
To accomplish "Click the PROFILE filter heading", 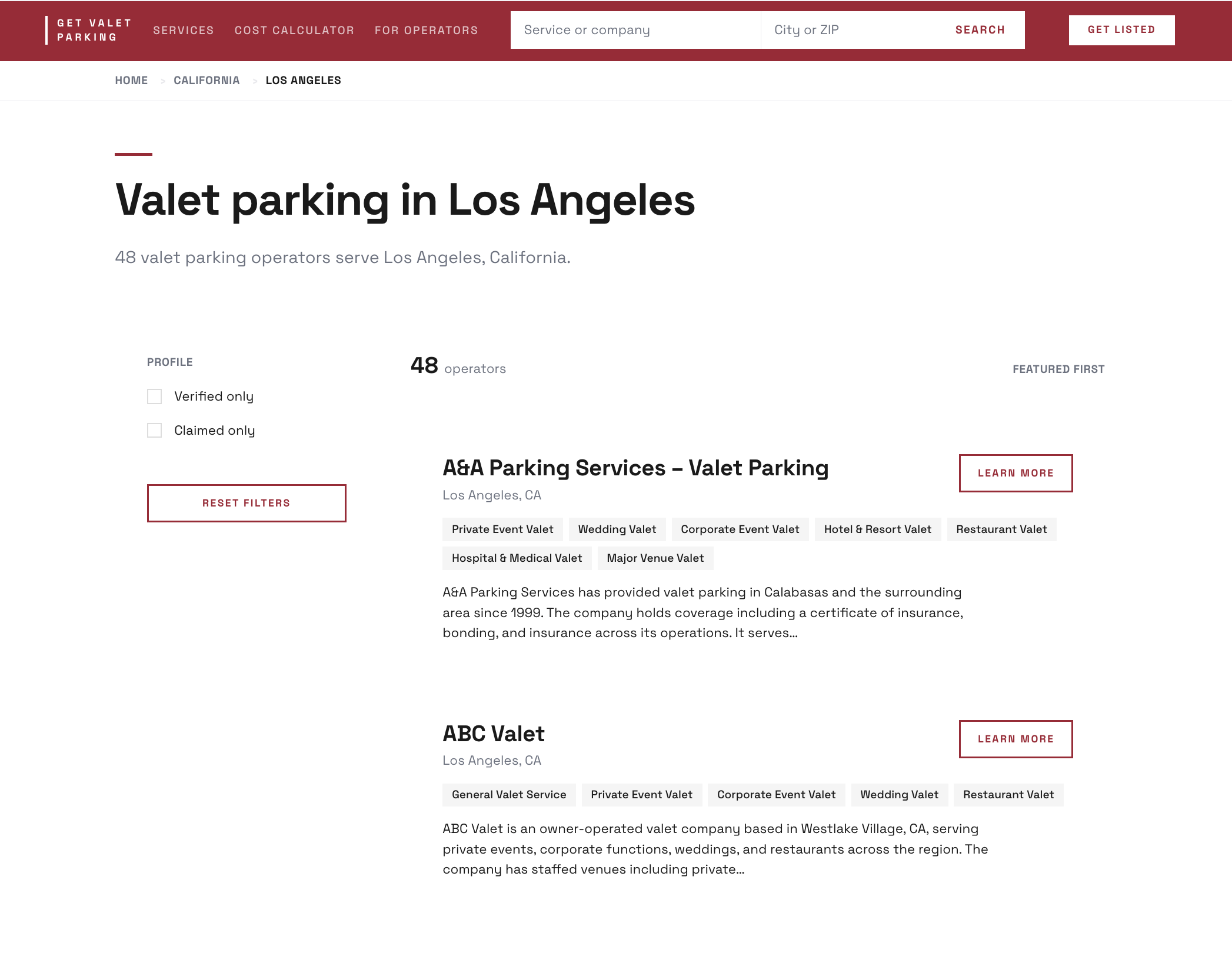I will pyautogui.click(x=169, y=362).
